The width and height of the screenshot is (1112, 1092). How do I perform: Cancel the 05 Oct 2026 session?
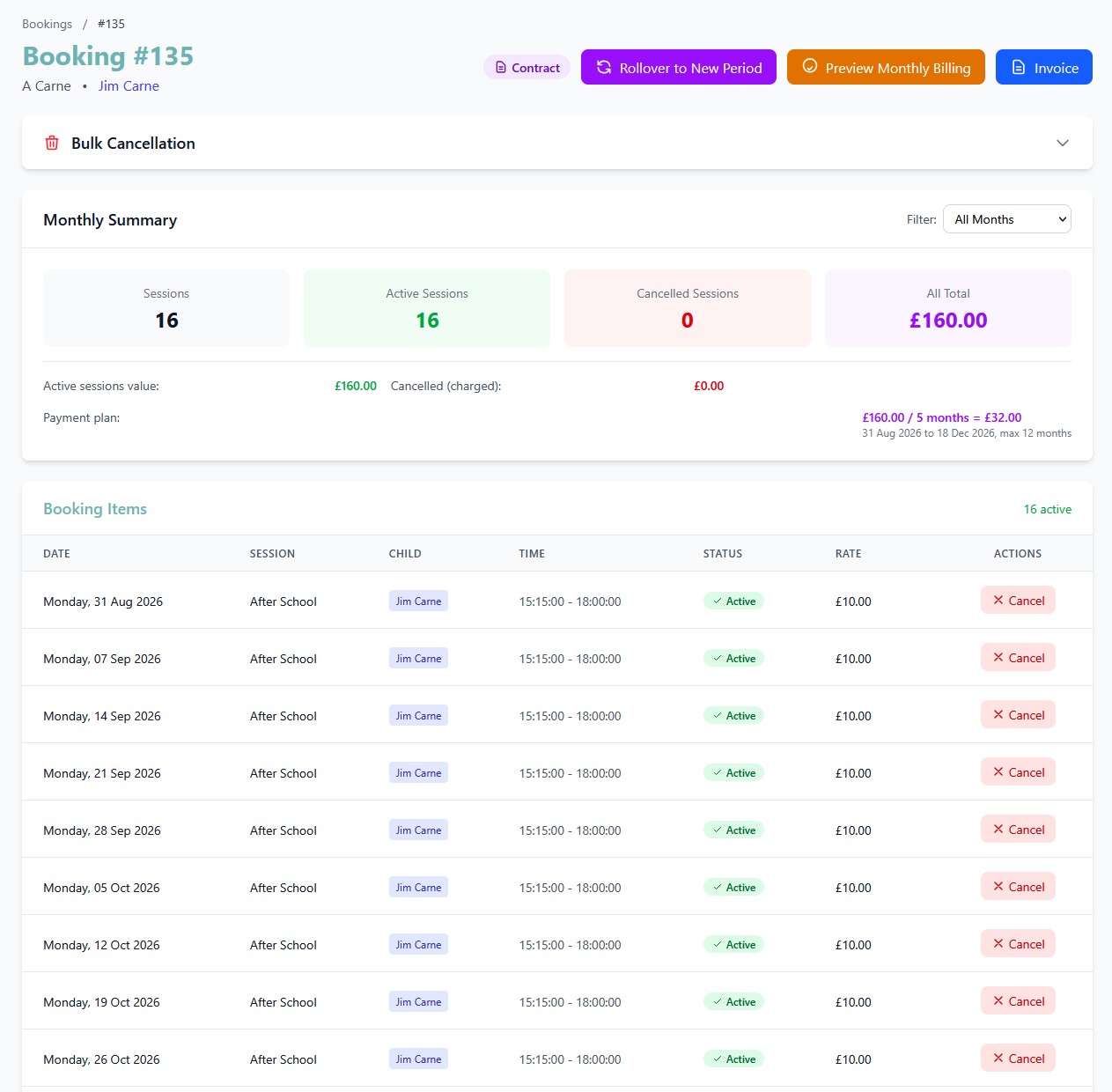[1018, 887]
